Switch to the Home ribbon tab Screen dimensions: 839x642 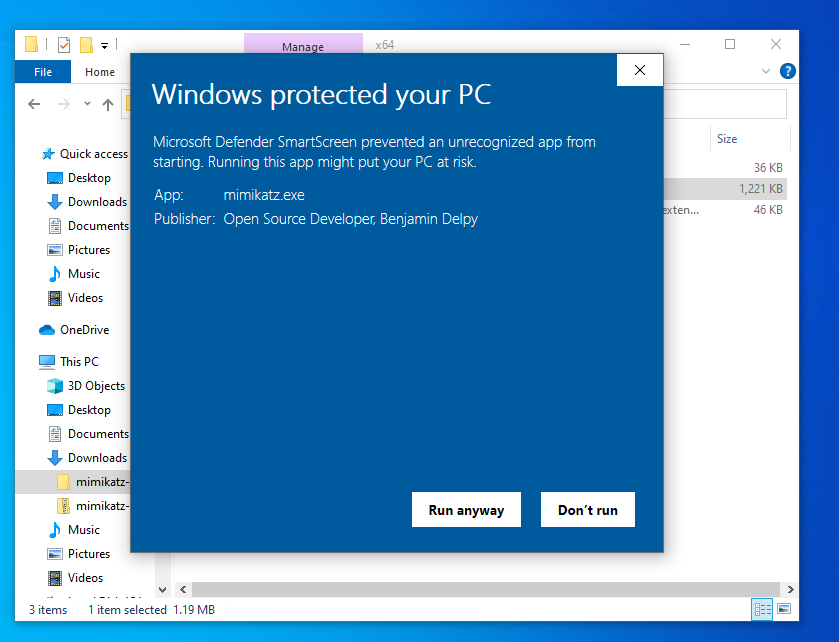coord(100,72)
